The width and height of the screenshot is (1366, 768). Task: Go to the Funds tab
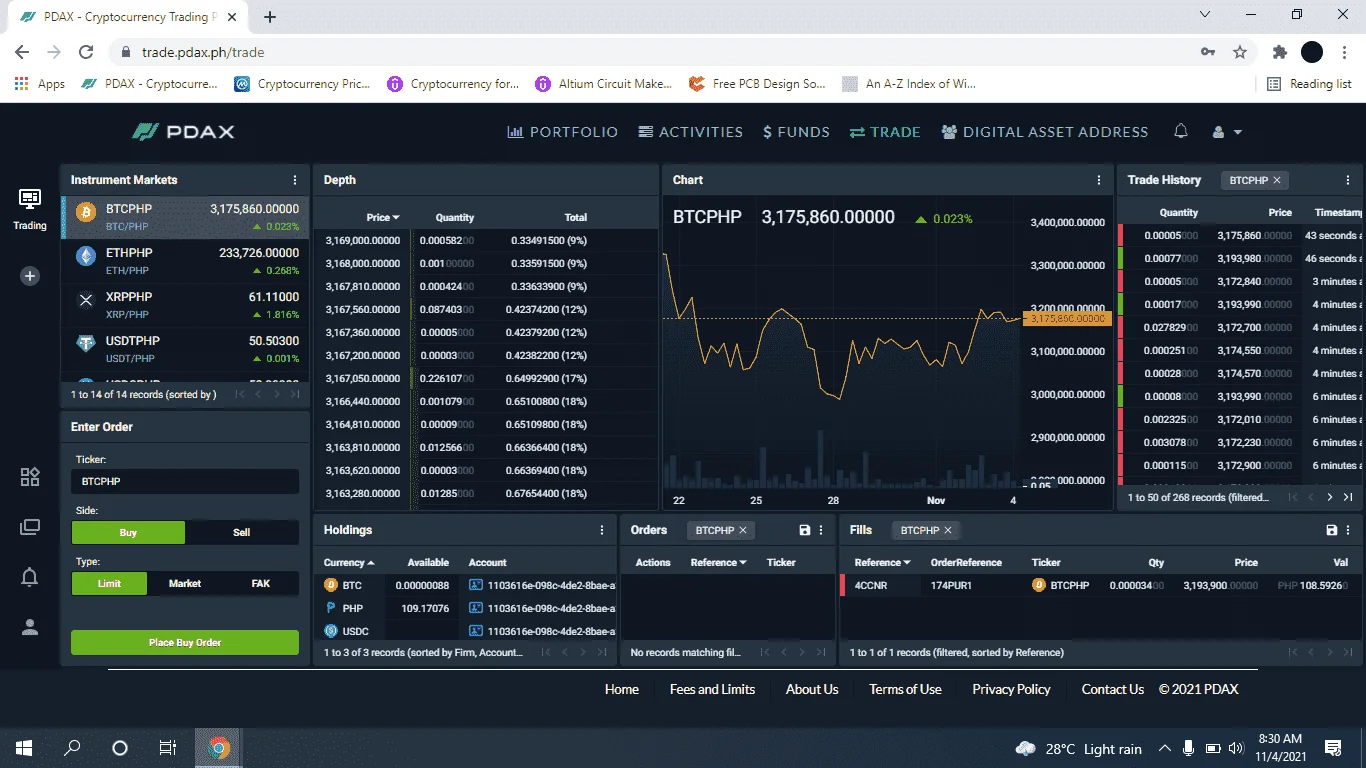click(796, 132)
